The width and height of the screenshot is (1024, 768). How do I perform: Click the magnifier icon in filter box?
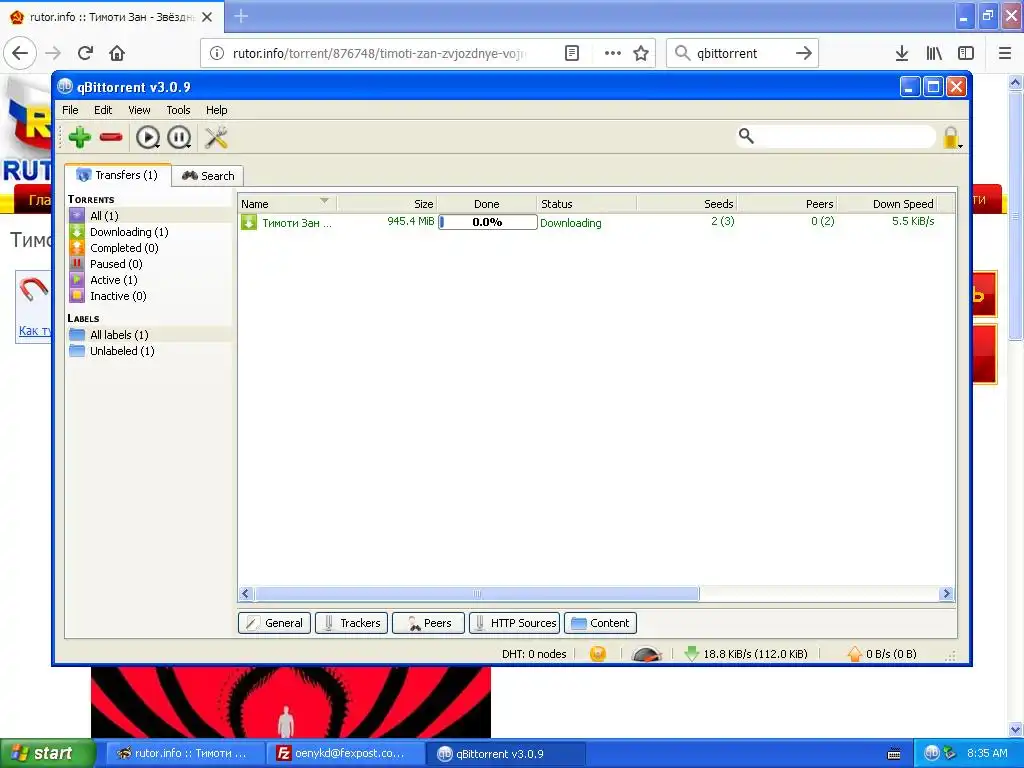746,136
